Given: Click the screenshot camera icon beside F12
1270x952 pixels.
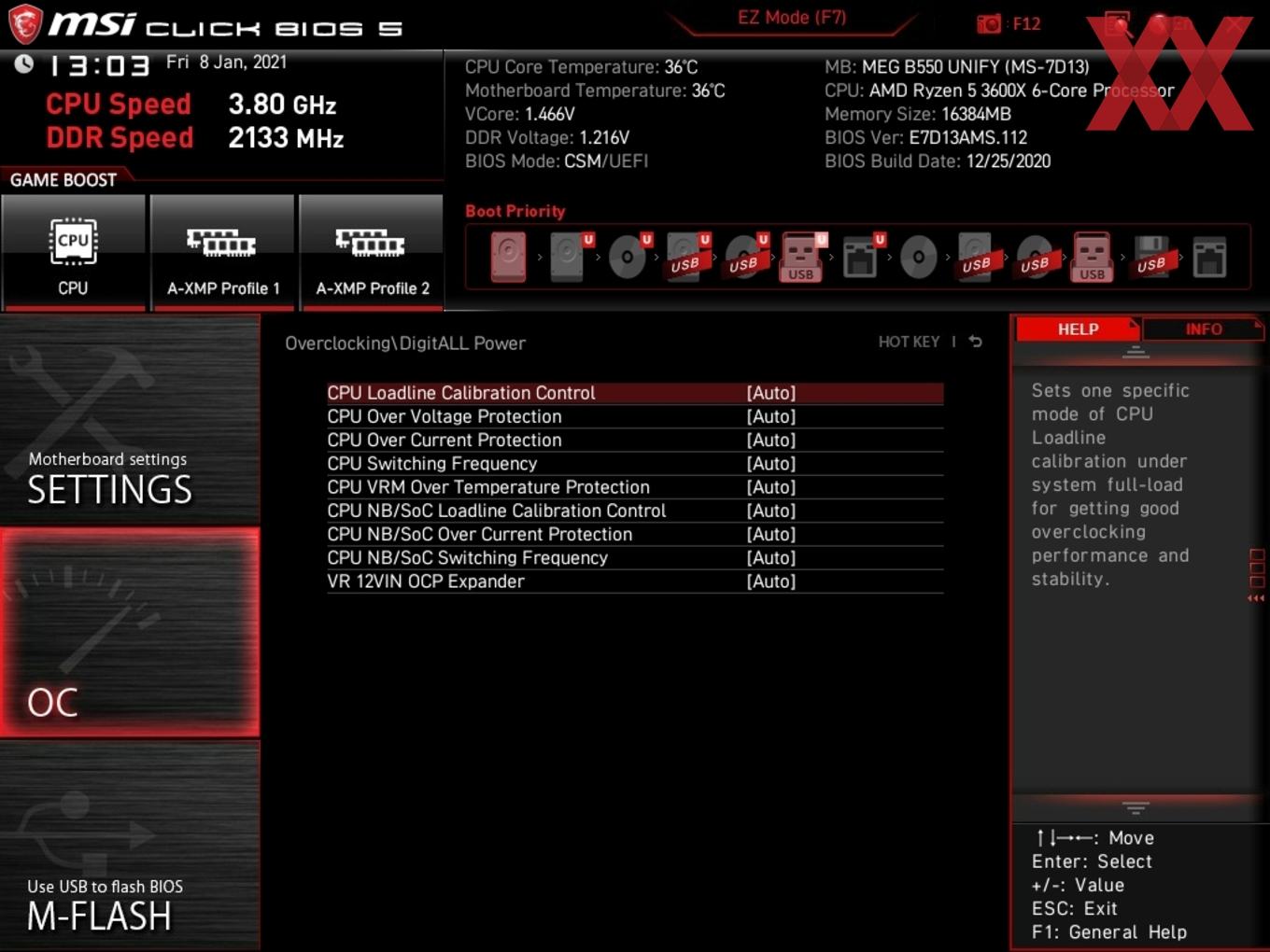Looking at the screenshot, I should [988, 23].
